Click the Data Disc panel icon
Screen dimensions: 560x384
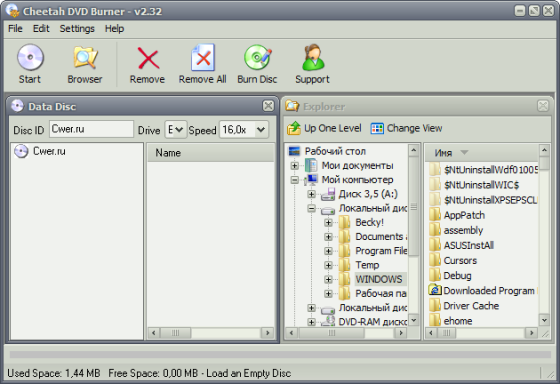coord(17,106)
